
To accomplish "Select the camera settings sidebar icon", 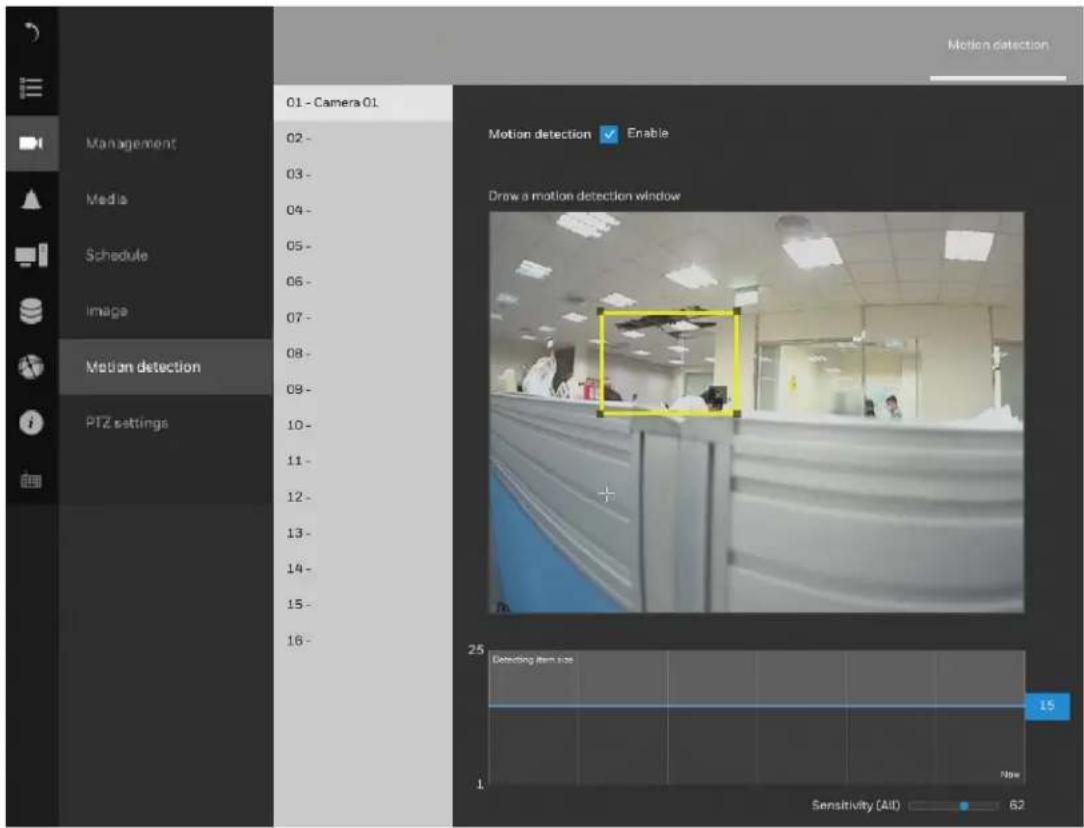I will click(x=31, y=143).
